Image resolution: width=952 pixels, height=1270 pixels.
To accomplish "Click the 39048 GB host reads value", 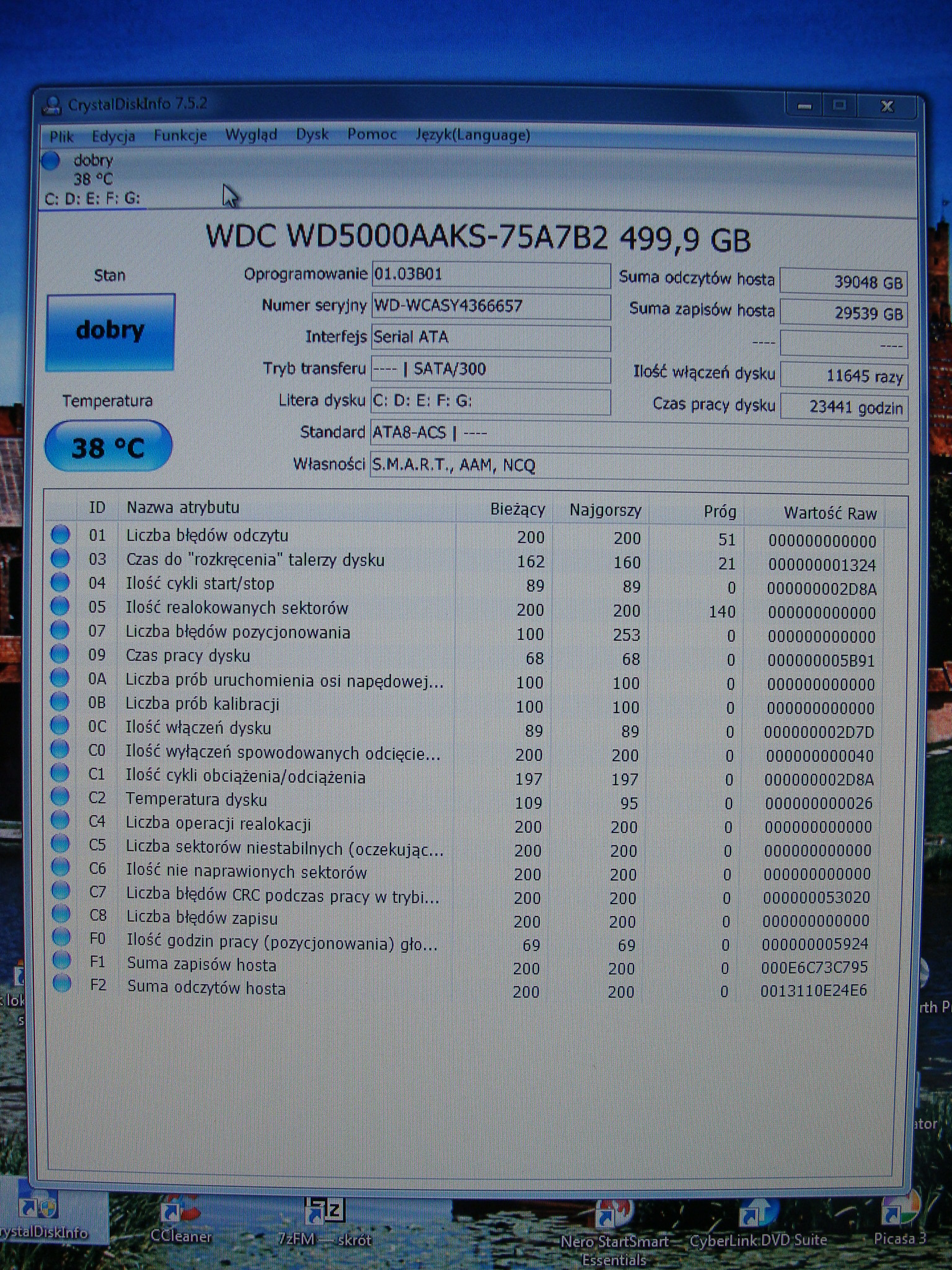I will coord(844,282).
